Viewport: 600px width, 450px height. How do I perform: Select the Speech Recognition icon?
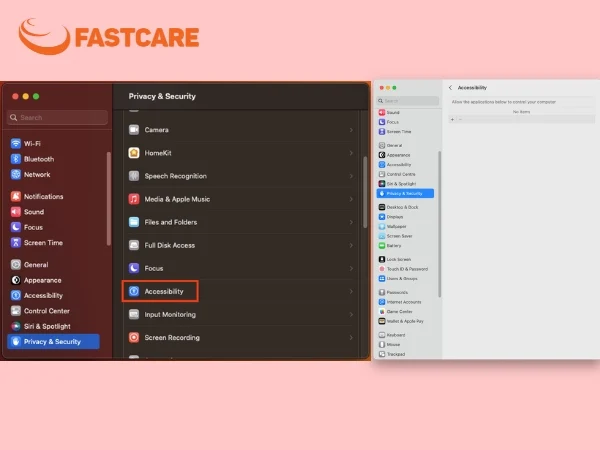(x=134, y=176)
